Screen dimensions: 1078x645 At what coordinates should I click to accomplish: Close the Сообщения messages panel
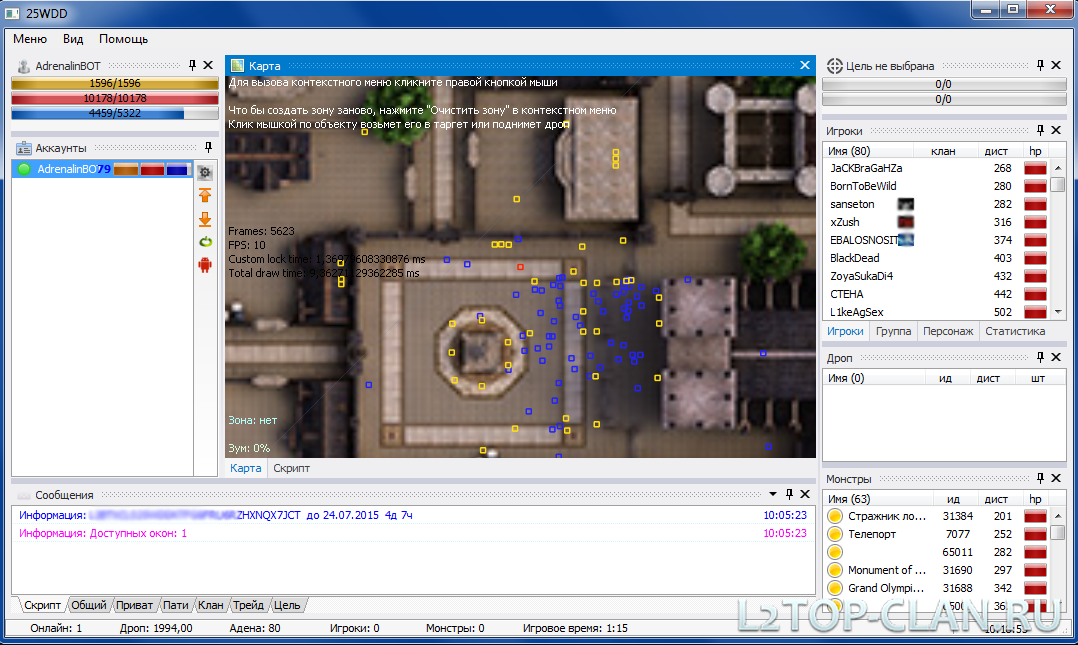click(x=805, y=494)
